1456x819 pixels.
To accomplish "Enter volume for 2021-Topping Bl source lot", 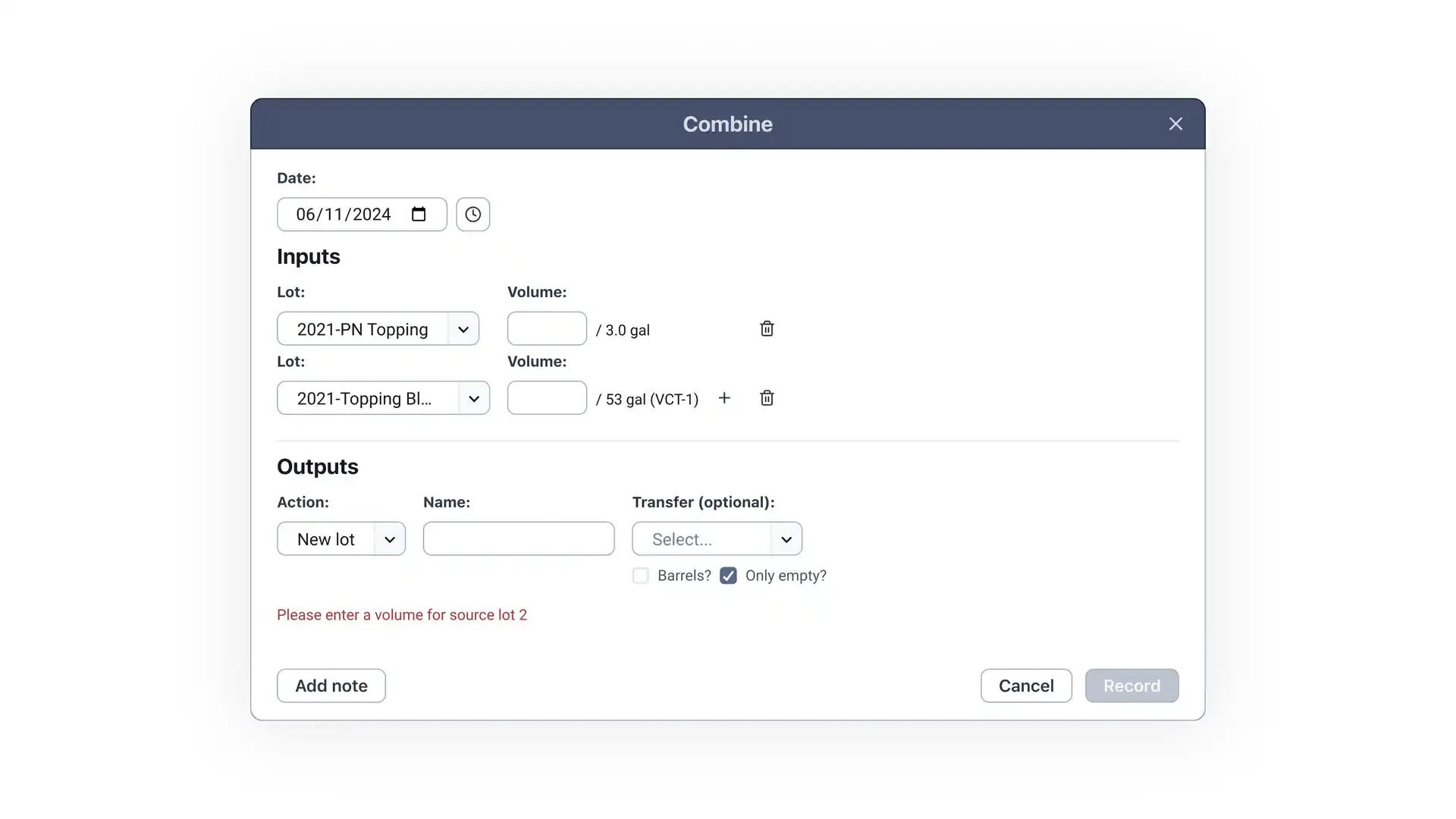I will pos(547,398).
